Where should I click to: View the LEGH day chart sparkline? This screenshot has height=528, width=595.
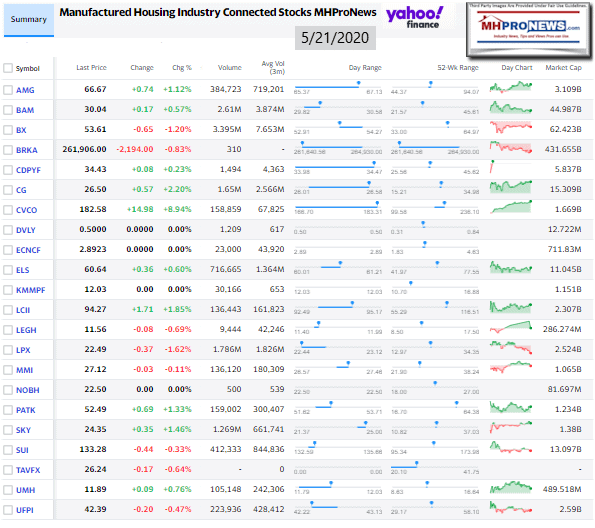[511, 327]
